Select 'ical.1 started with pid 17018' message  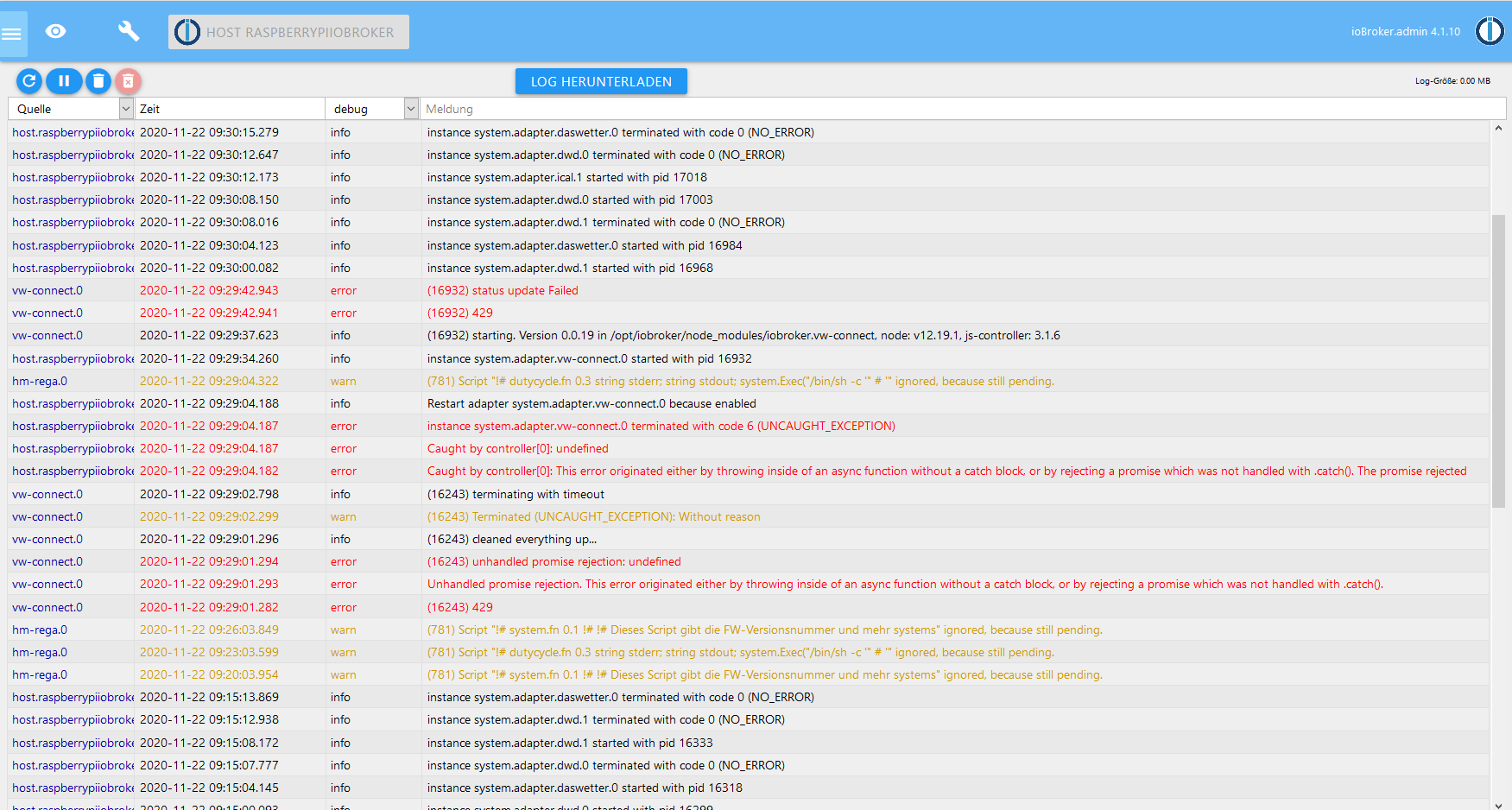point(566,177)
